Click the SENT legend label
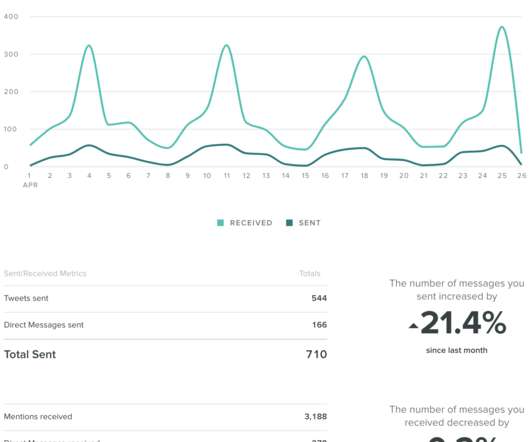 click(x=310, y=223)
